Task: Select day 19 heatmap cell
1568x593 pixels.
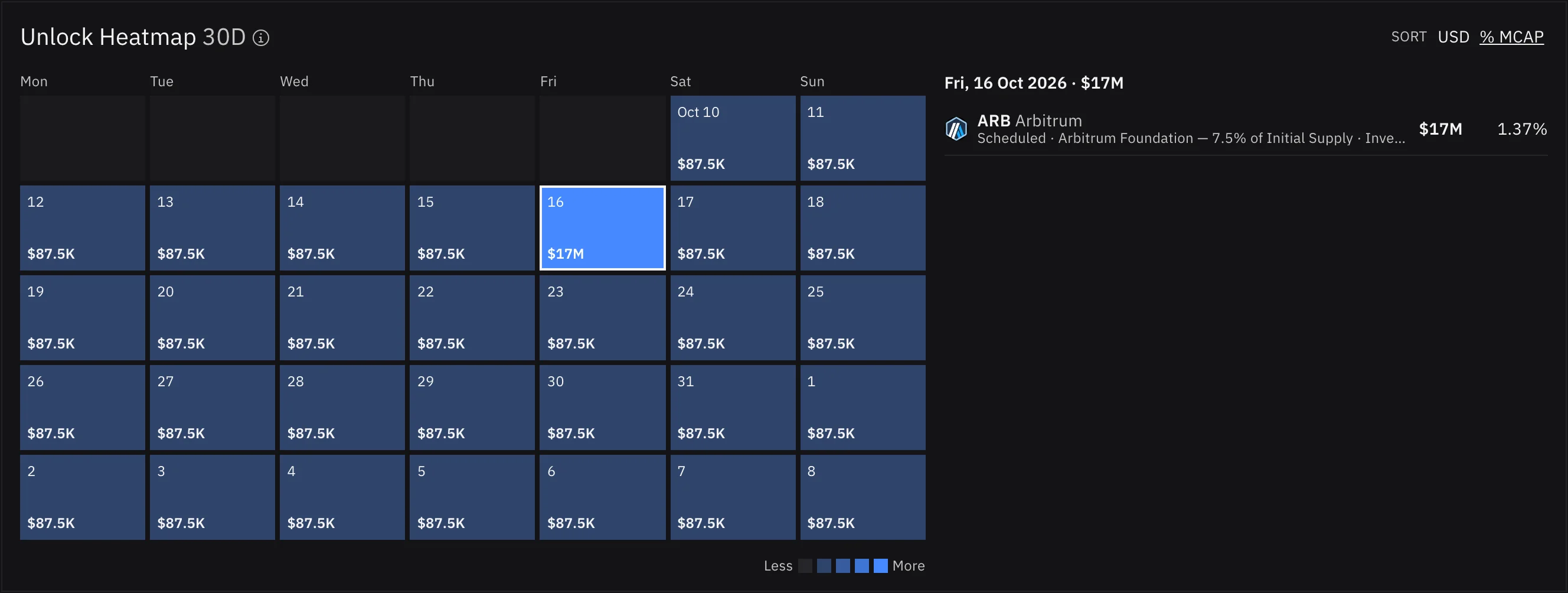Action: [83, 318]
